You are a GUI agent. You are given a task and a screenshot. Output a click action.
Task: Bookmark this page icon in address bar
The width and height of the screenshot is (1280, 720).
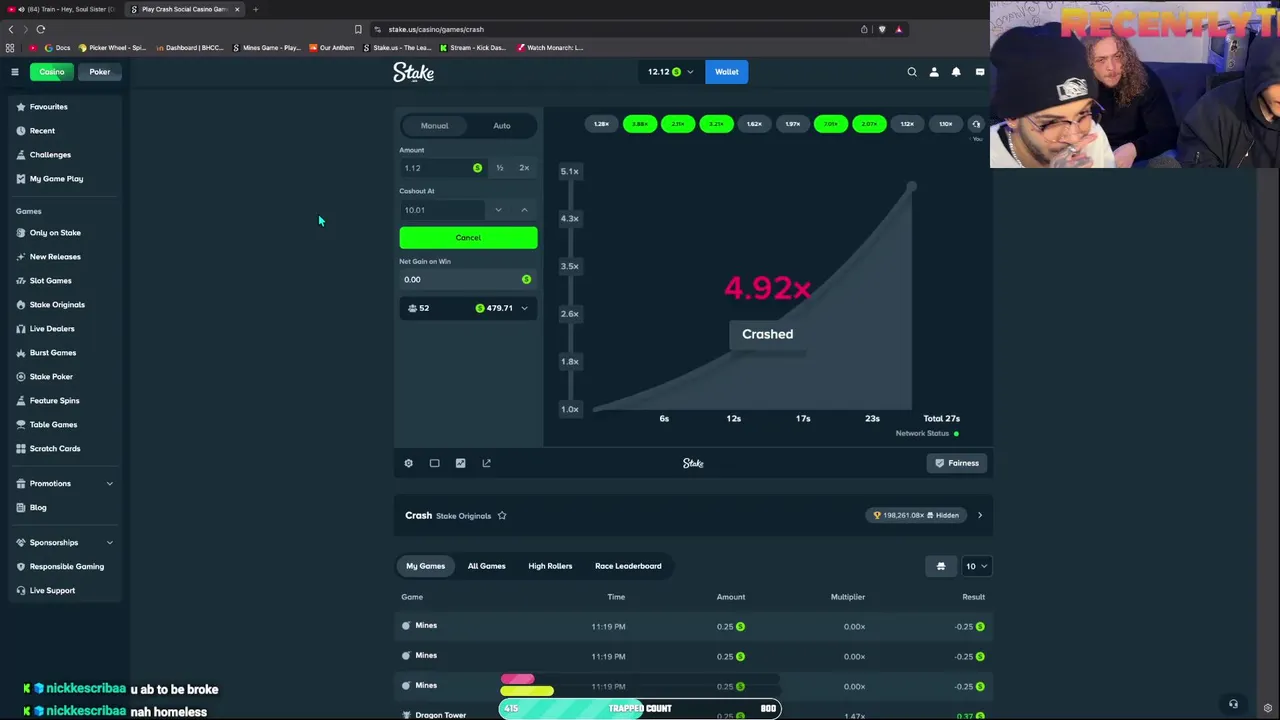pos(358,29)
